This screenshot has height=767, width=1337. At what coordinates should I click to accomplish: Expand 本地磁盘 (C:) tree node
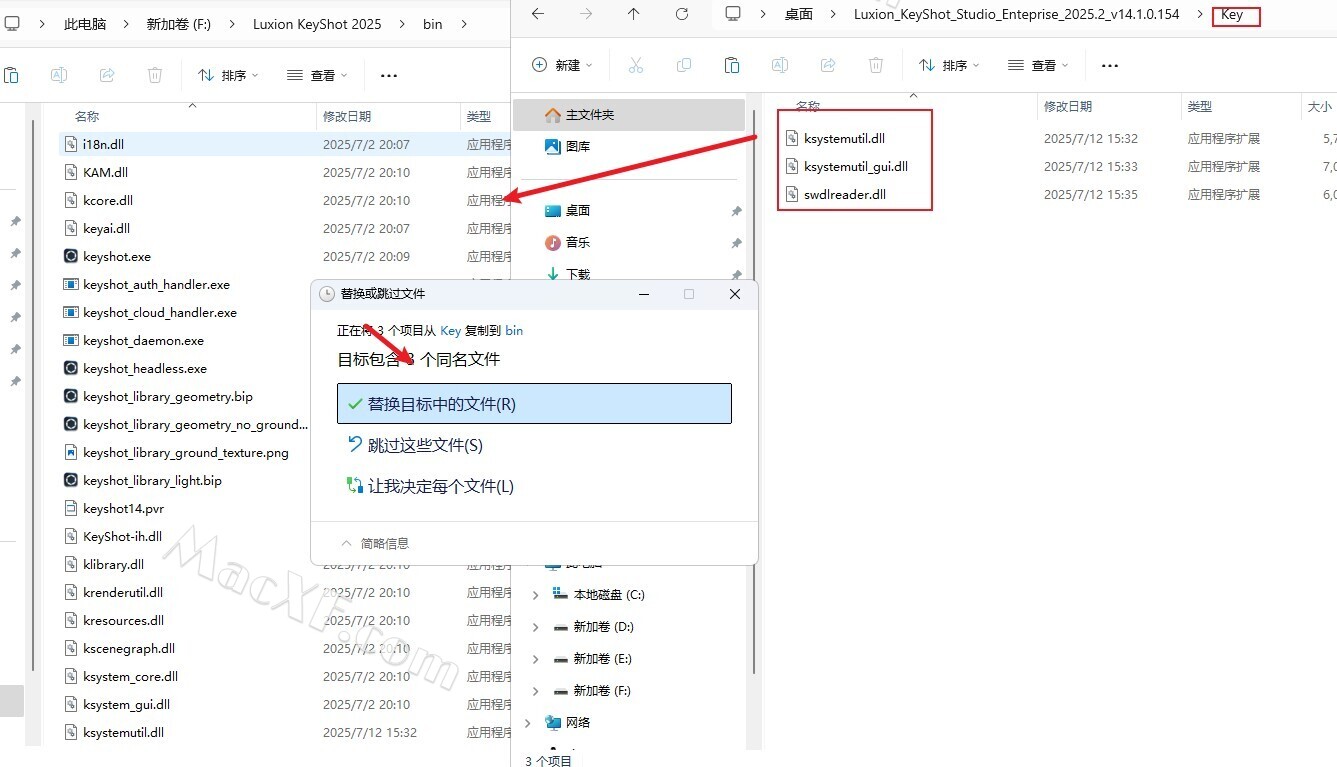coord(535,595)
